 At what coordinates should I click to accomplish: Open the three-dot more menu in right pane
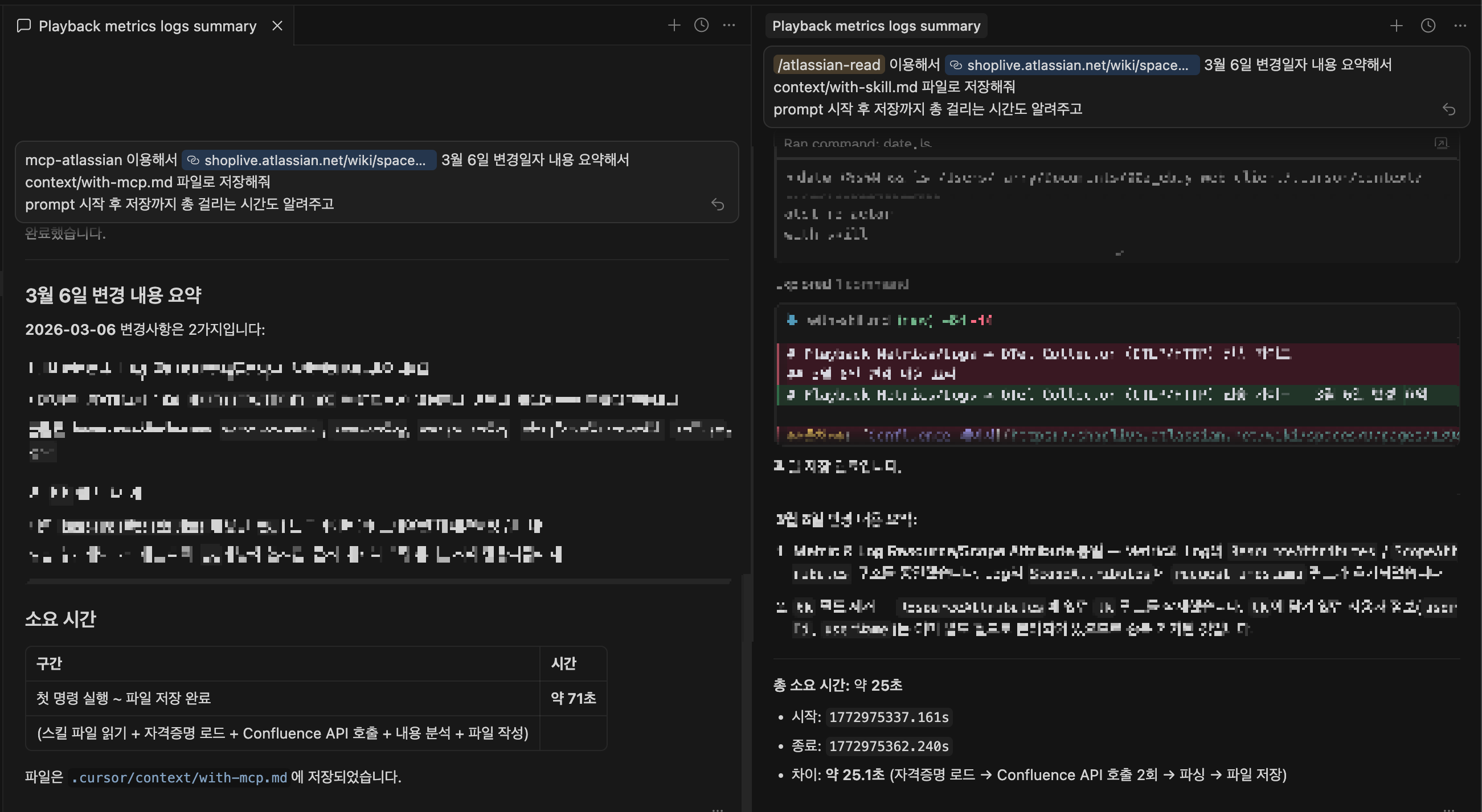(1460, 26)
